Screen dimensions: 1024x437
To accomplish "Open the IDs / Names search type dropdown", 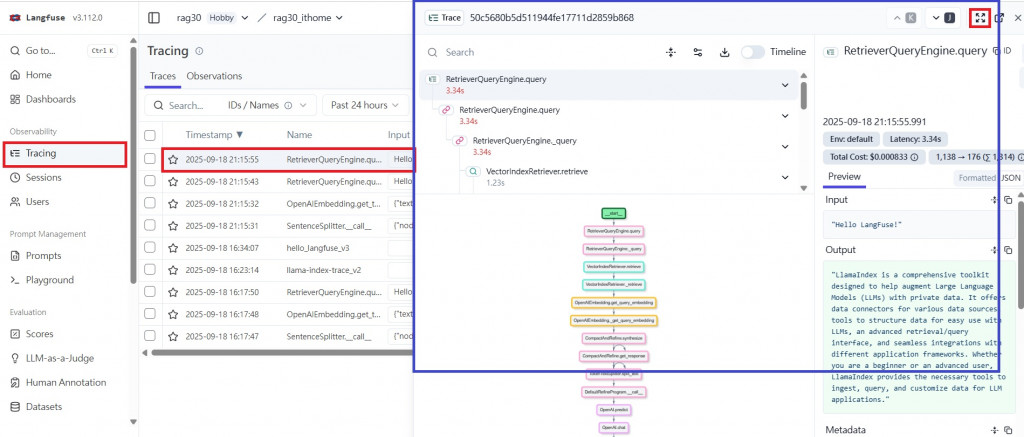I will click(x=268, y=105).
